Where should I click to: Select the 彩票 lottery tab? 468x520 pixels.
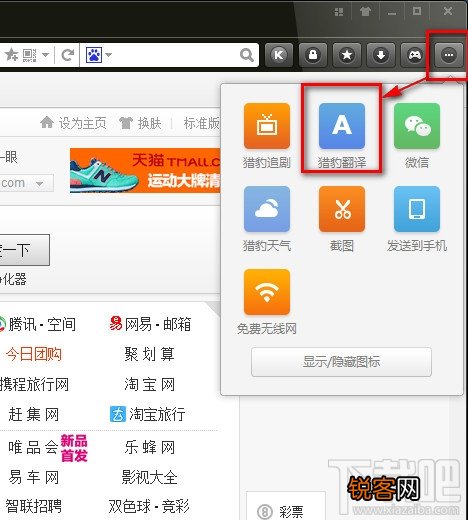(286, 507)
